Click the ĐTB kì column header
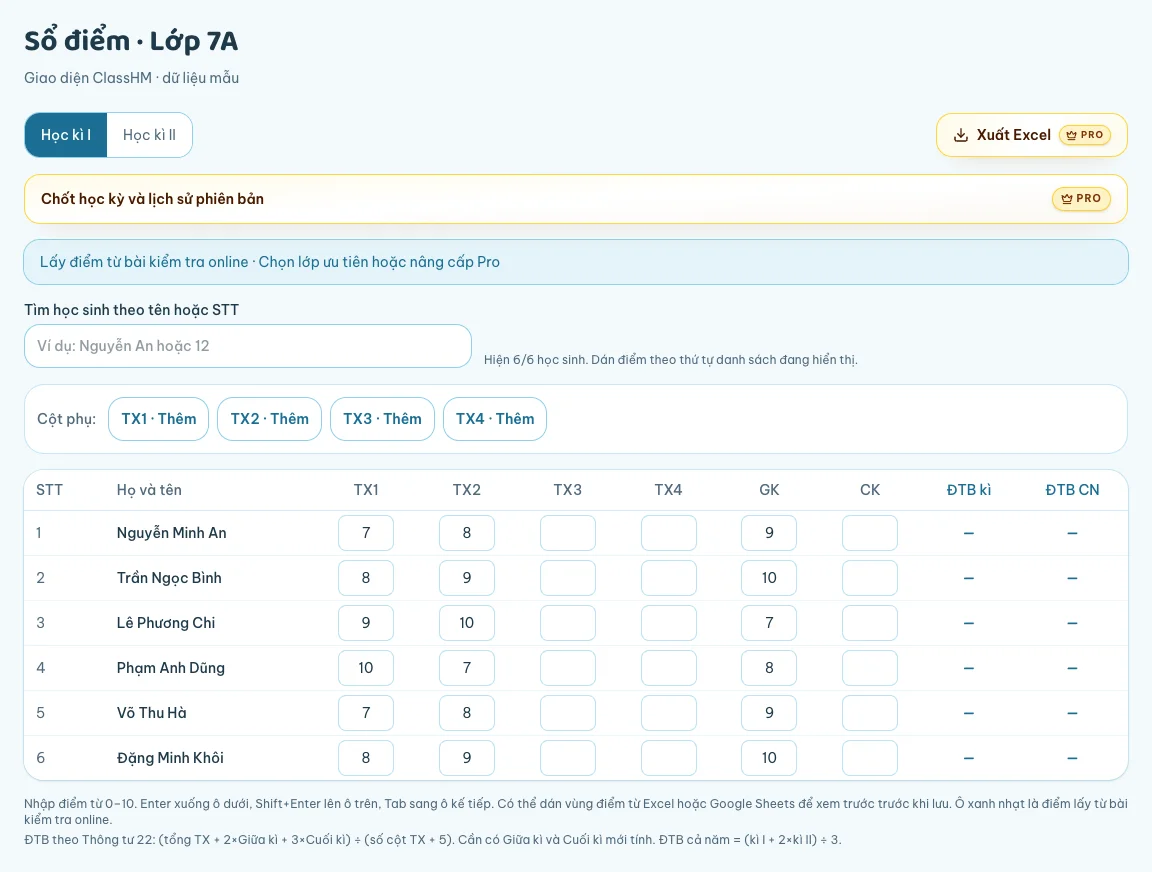 [968, 490]
